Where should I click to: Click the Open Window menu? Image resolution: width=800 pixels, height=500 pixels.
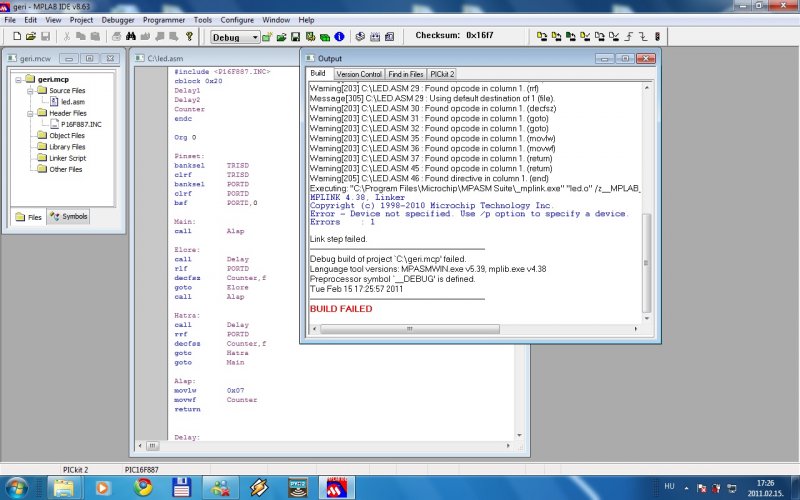pos(276,20)
